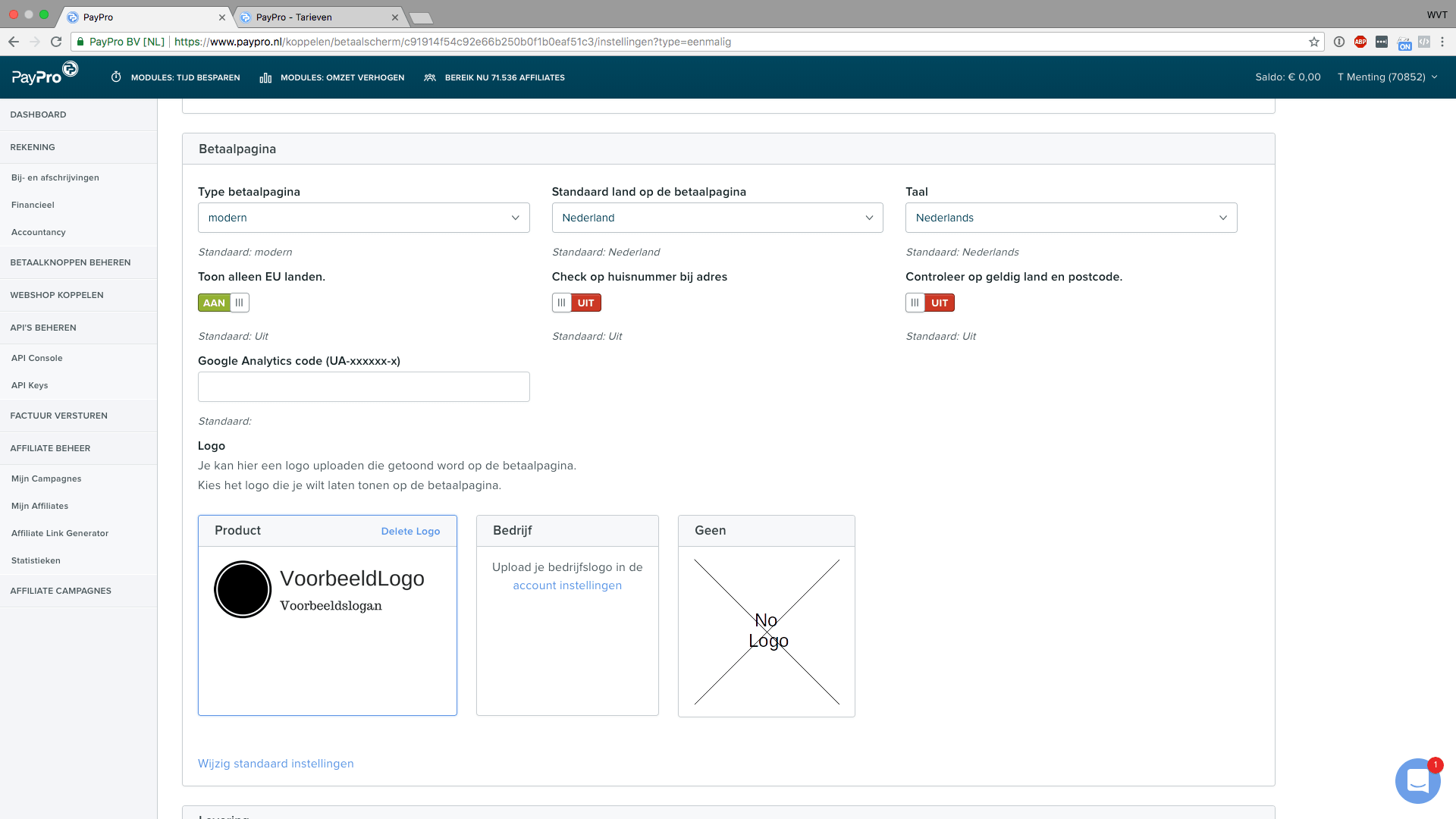
Task: Click the Delete Logo link
Action: (x=410, y=531)
